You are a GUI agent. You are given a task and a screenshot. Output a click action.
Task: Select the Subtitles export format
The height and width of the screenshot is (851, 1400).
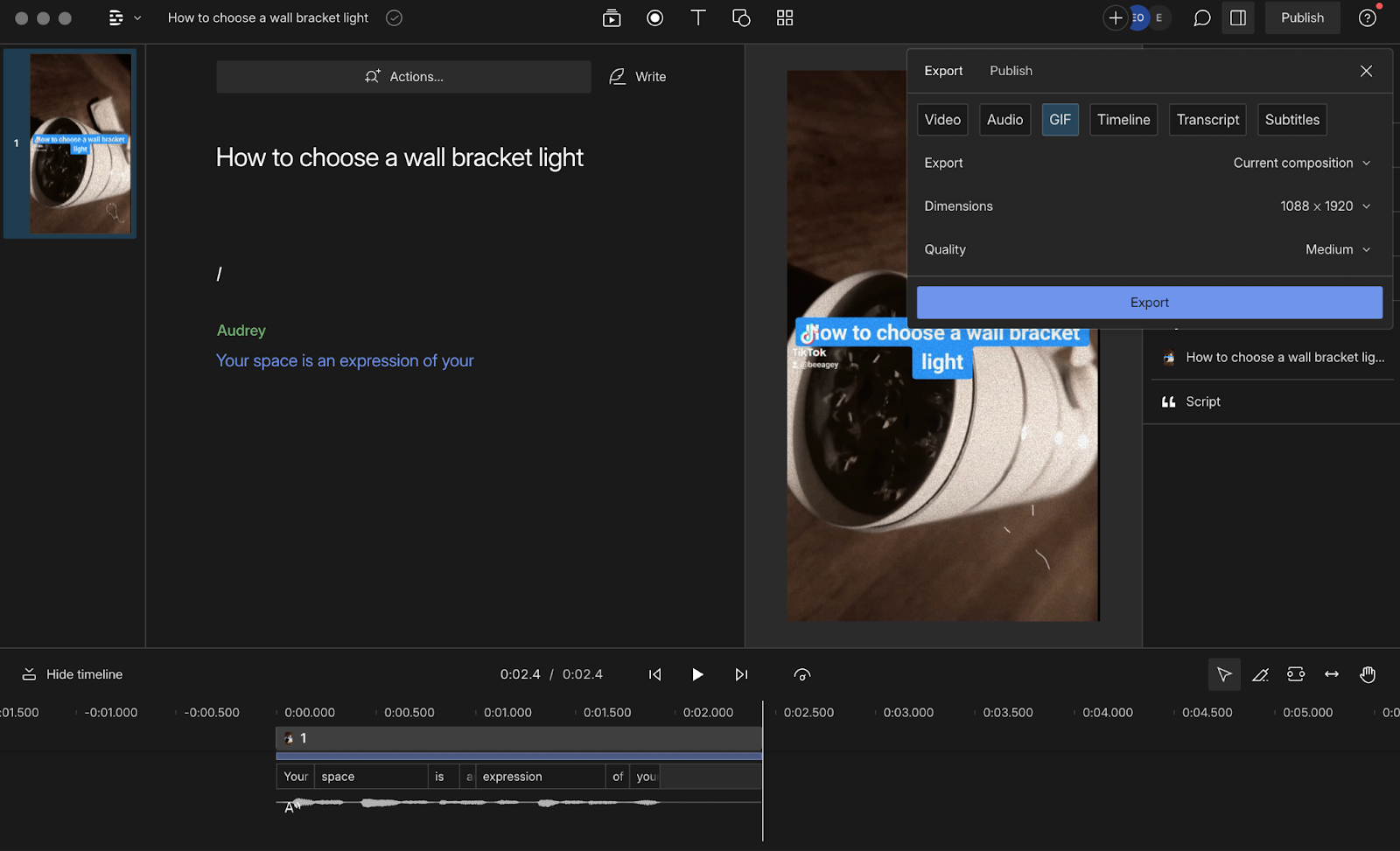point(1291,120)
